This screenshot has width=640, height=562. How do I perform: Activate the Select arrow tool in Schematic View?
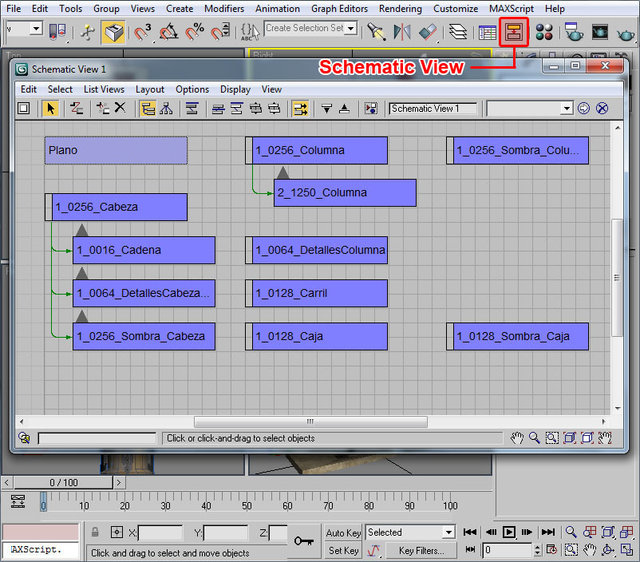[51, 108]
